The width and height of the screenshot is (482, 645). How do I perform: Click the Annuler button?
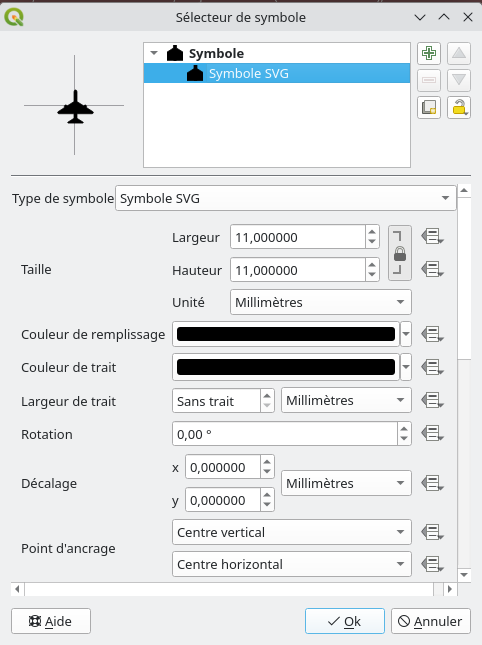pyautogui.click(x=431, y=621)
